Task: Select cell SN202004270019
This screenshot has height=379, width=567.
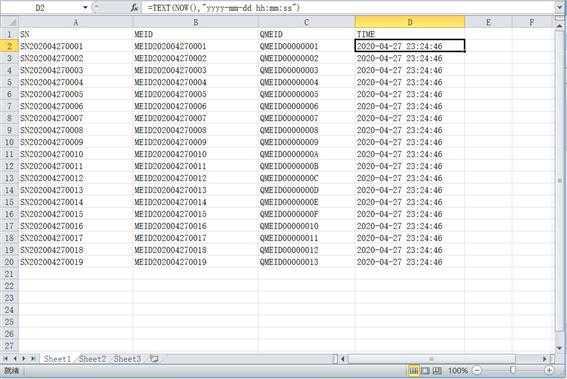Action: click(x=76, y=262)
